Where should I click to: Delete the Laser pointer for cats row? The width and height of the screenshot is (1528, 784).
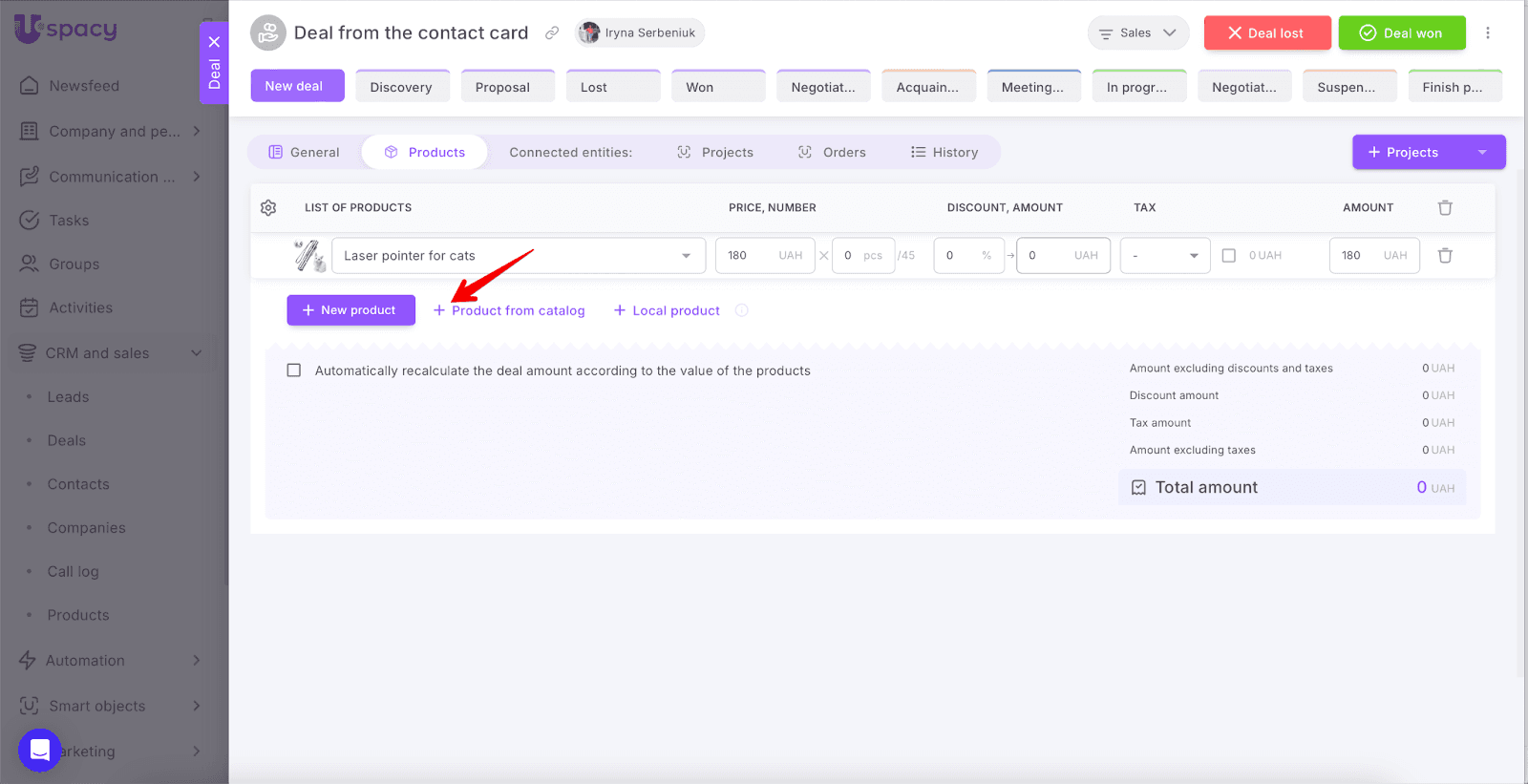1445,256
